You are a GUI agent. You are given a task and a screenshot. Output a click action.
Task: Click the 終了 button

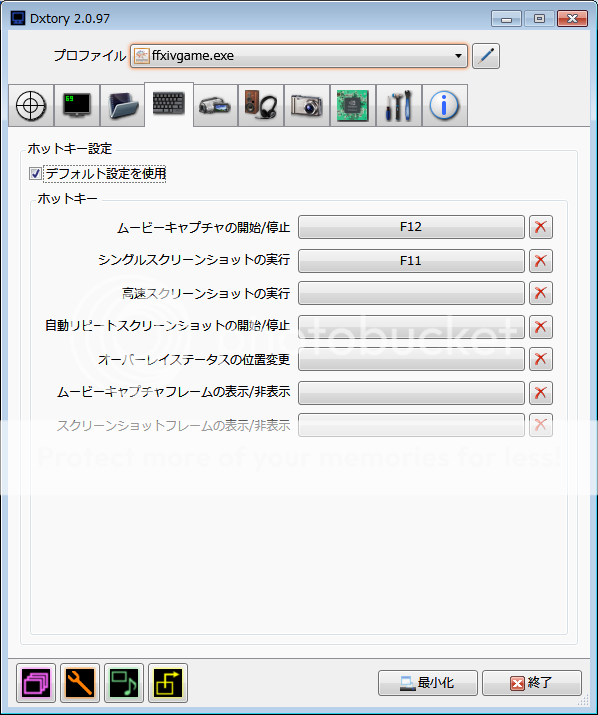coord(532,683)
